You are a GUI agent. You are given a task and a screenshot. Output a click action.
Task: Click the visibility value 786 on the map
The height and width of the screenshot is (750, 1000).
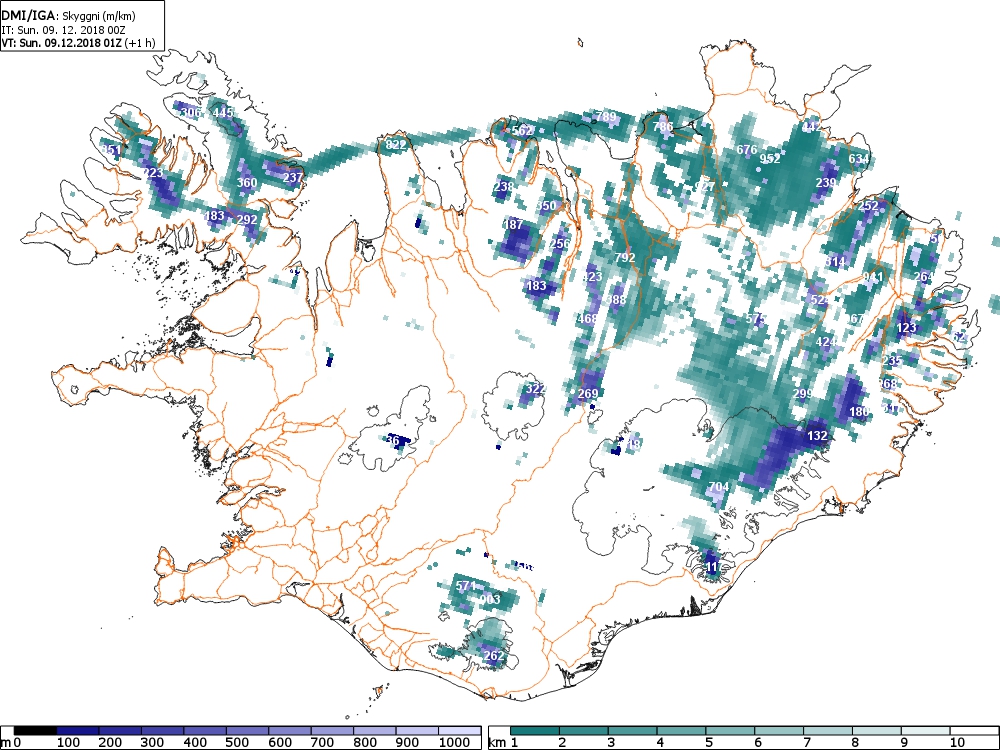pos(663,127)
